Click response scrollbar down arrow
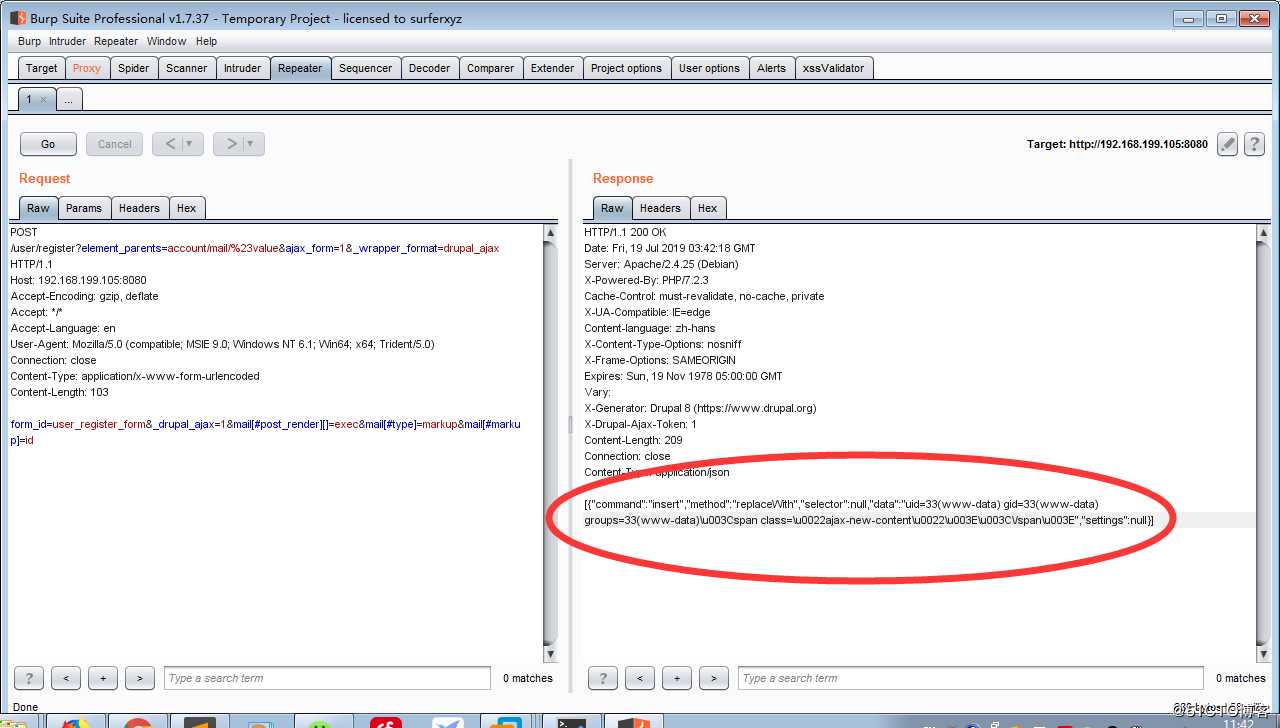The image size is (1280, 728). pyautogui.click(x=1265, y=654)
